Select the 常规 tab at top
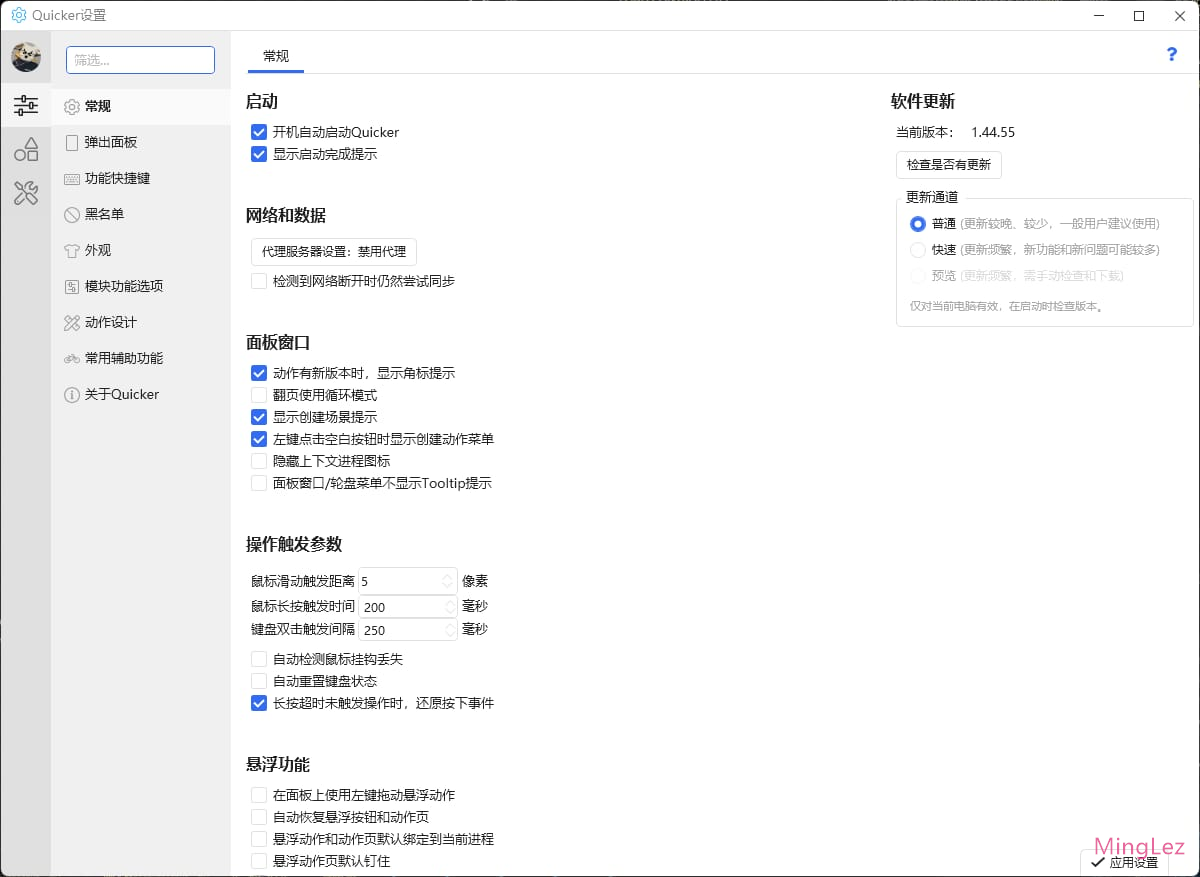Viewport: 1200px width, 877px height. (276, 56)
